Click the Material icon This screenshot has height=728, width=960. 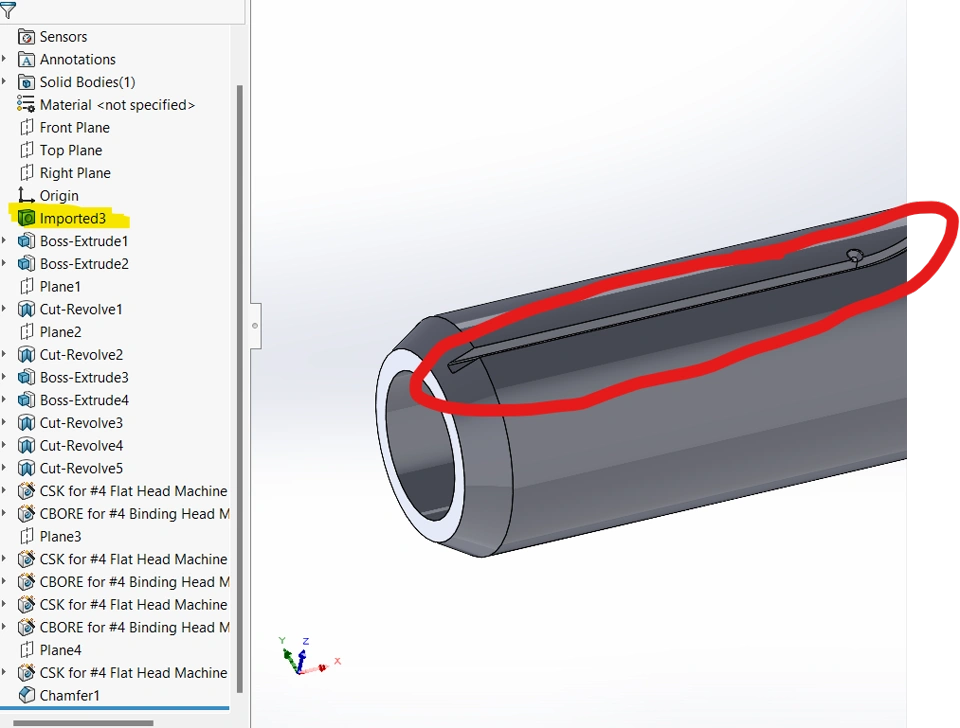coord(26,105)
